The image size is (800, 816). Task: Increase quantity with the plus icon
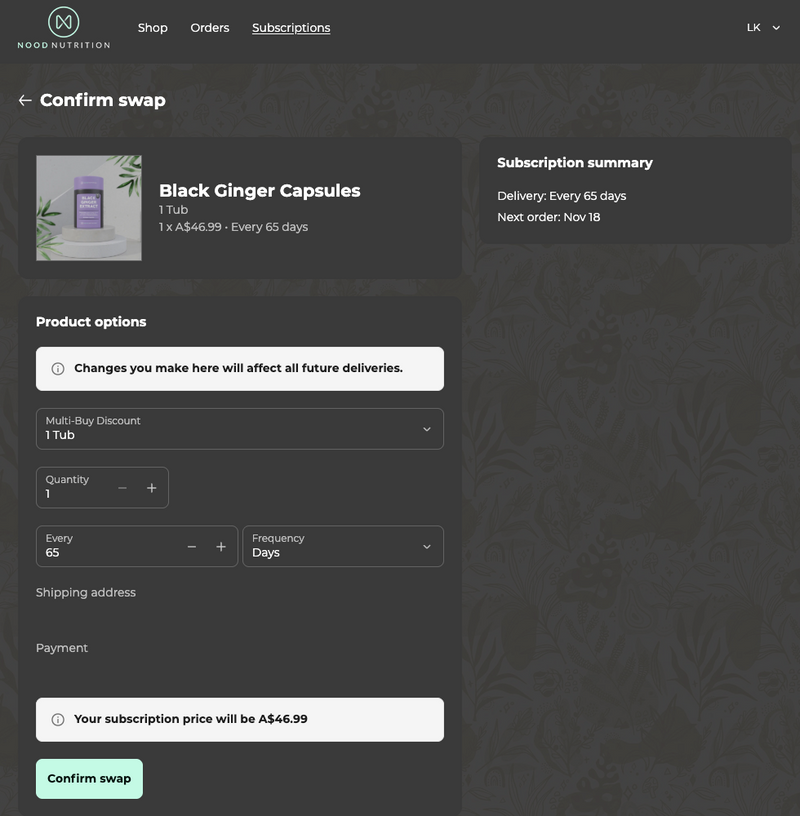(152, 488)
